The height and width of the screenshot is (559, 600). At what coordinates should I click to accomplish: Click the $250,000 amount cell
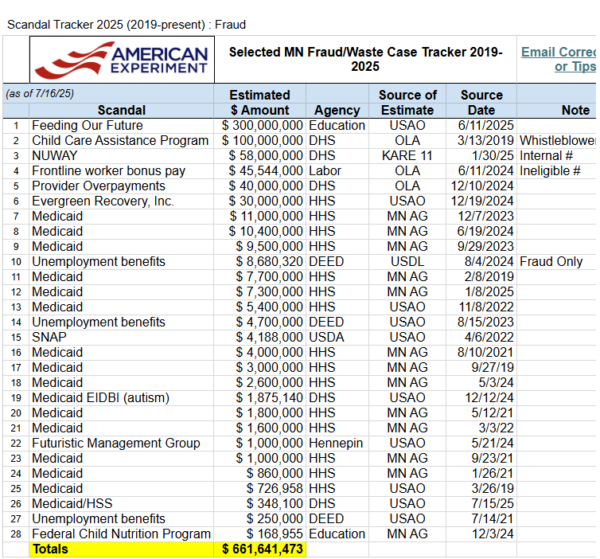[x=259, y=519]
